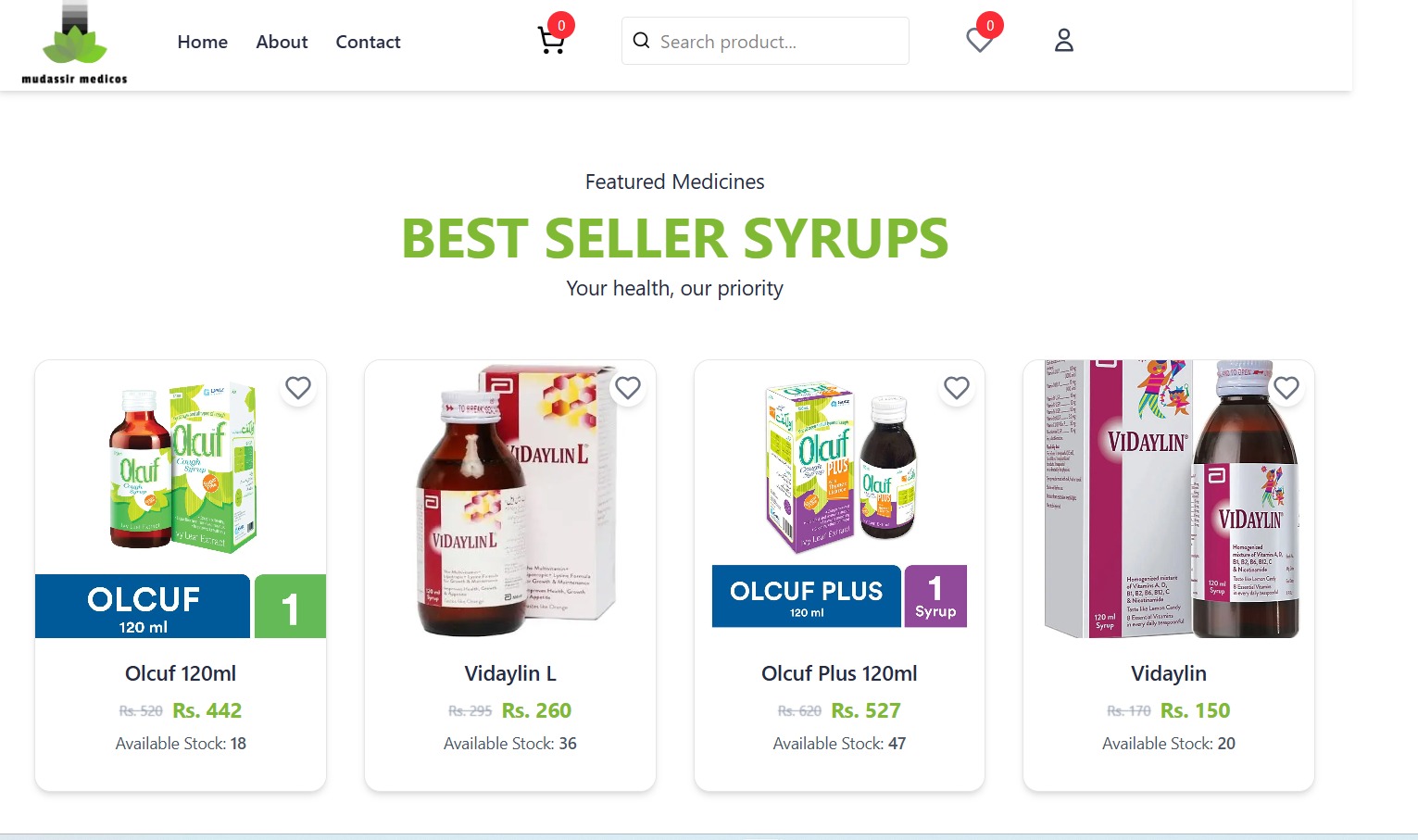1418x840 pixels.
Task: Open the About menu item
Action: pos(282,42)
